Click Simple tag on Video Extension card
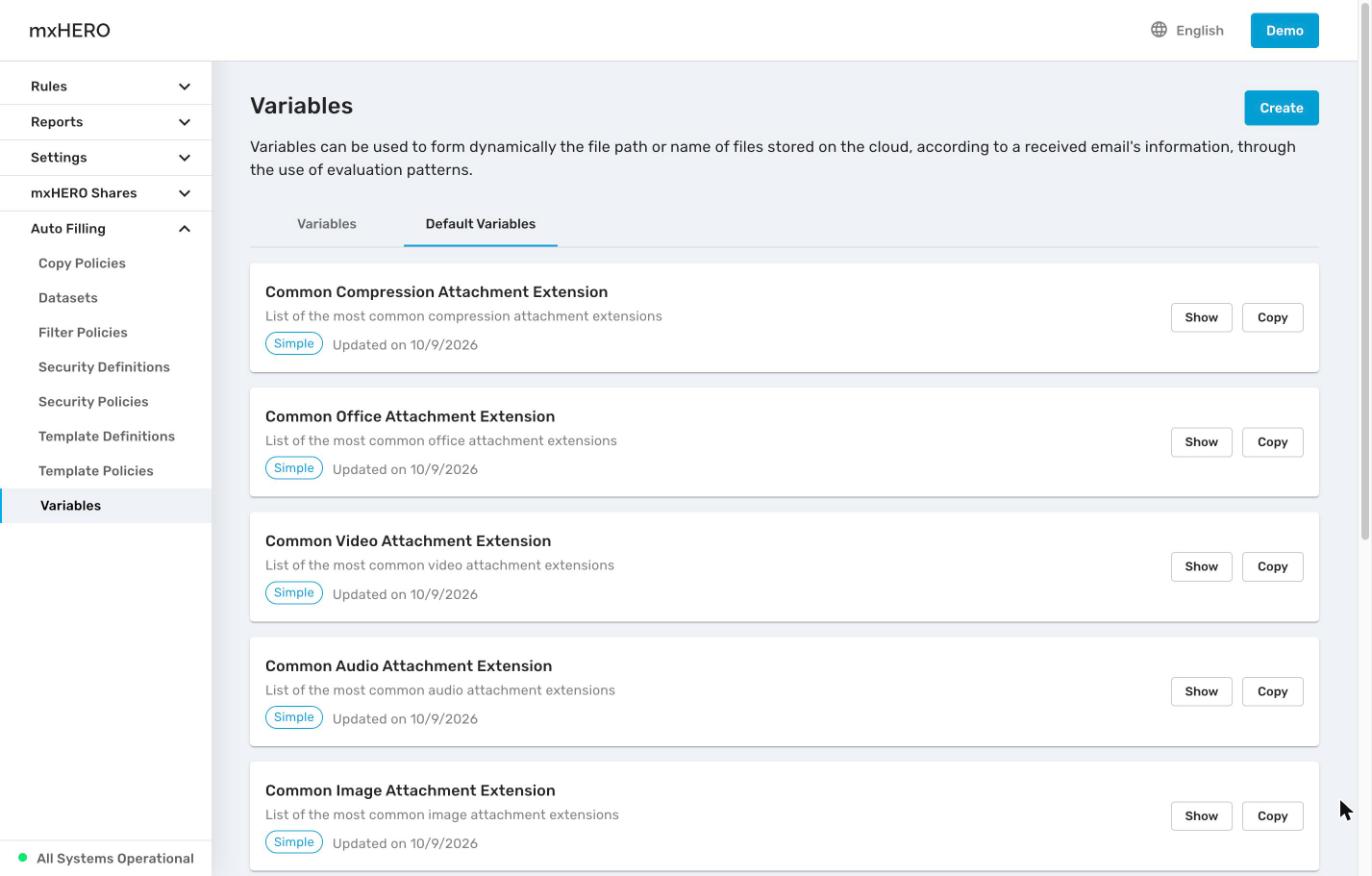1372x876 pixels. 294,593
